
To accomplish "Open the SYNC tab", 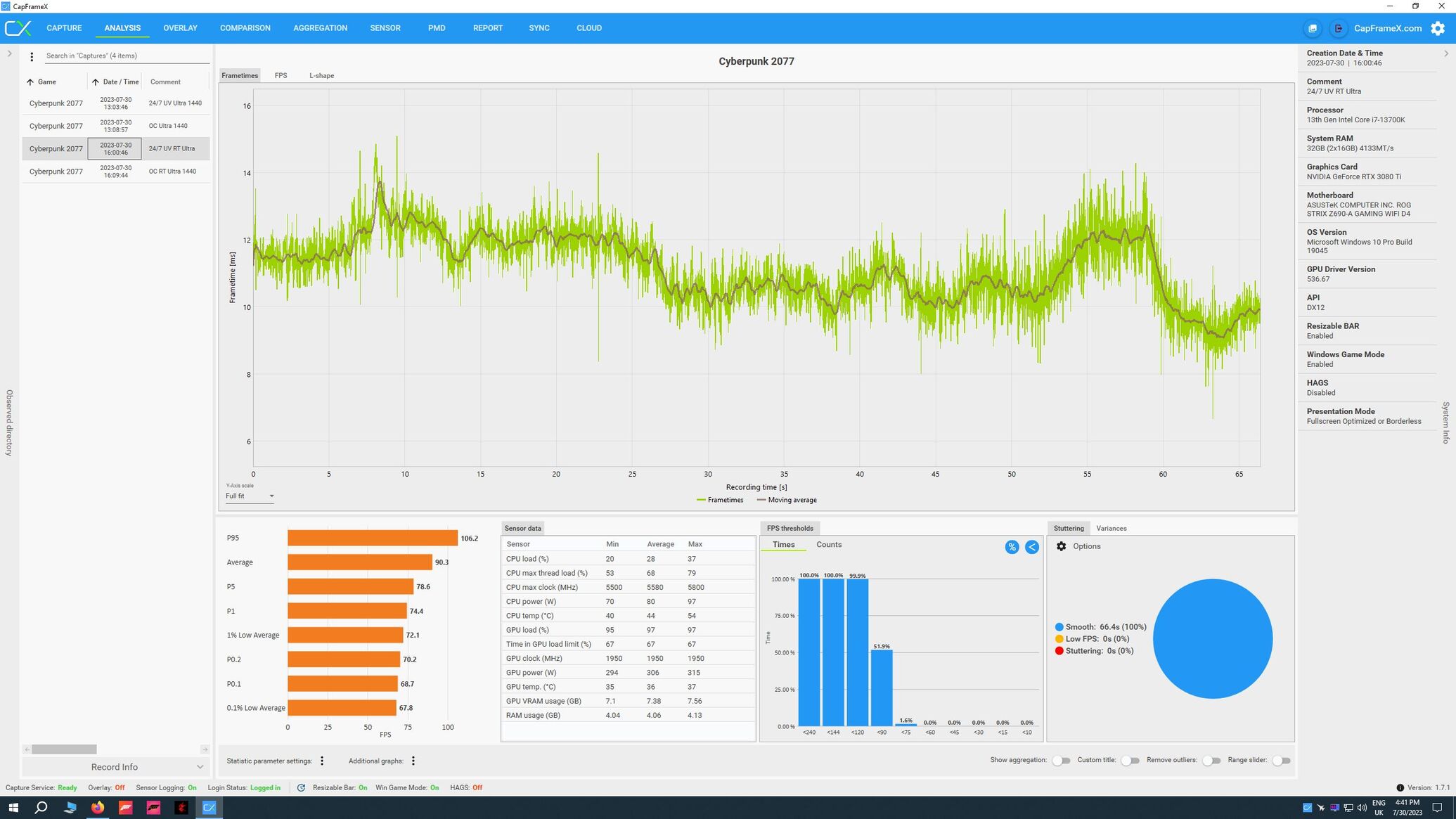I will point(539,28).
